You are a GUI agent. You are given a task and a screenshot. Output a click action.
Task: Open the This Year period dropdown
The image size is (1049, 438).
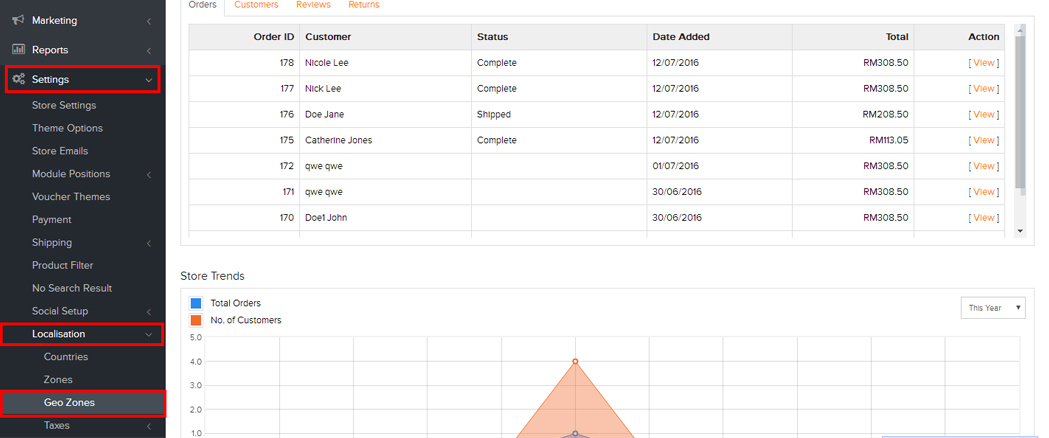[992, 308]
